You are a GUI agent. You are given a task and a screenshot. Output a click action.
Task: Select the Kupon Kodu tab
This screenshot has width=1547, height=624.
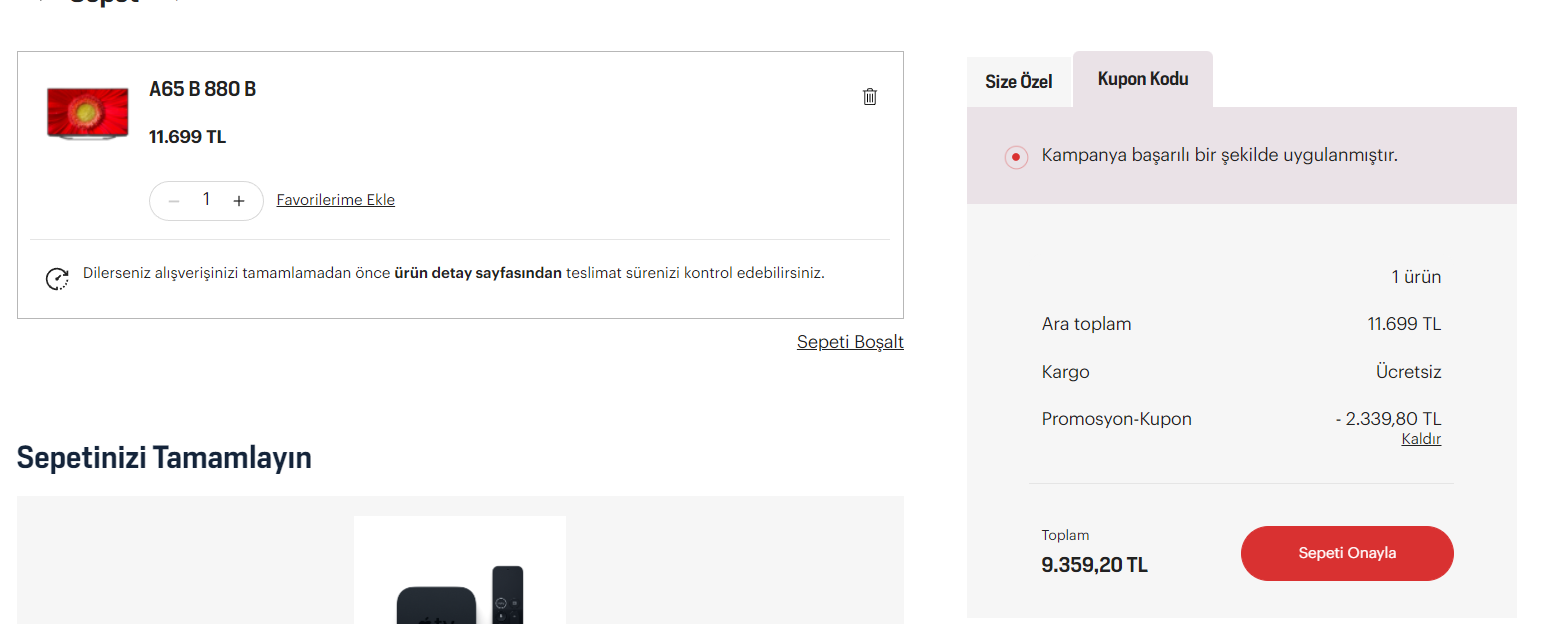click(1143, 79)
